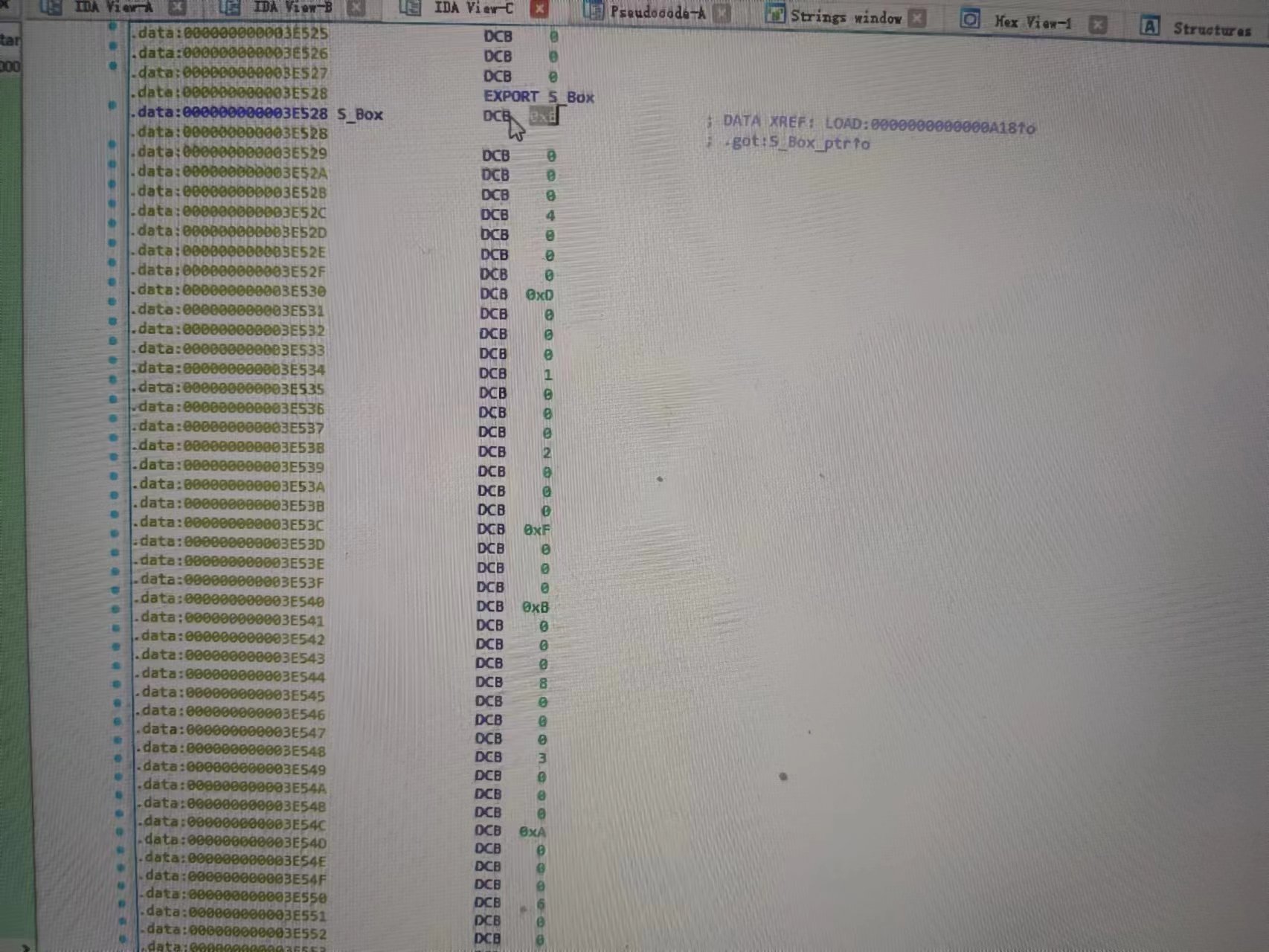The height and width of the screenshot is (952, 1269).
Task: Toggle breakpoint dot at address 3E52C
Action: click(x=112, y=202)
